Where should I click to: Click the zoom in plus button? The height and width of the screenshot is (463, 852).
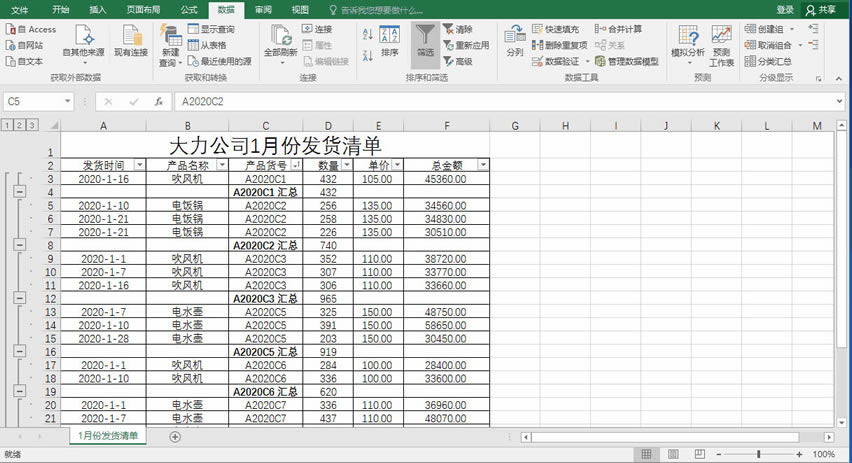(x=799, y=454)
